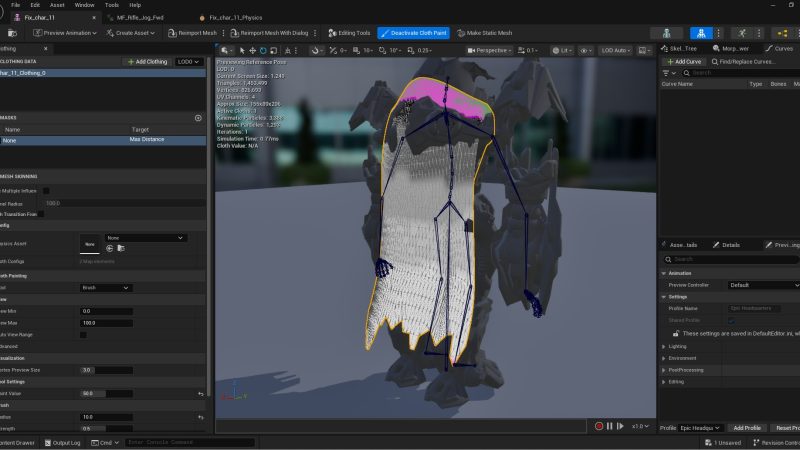Open the LOD0 dropdown in Clothing Data
Viewport: 800px width, 450px height.
(187, 61)
